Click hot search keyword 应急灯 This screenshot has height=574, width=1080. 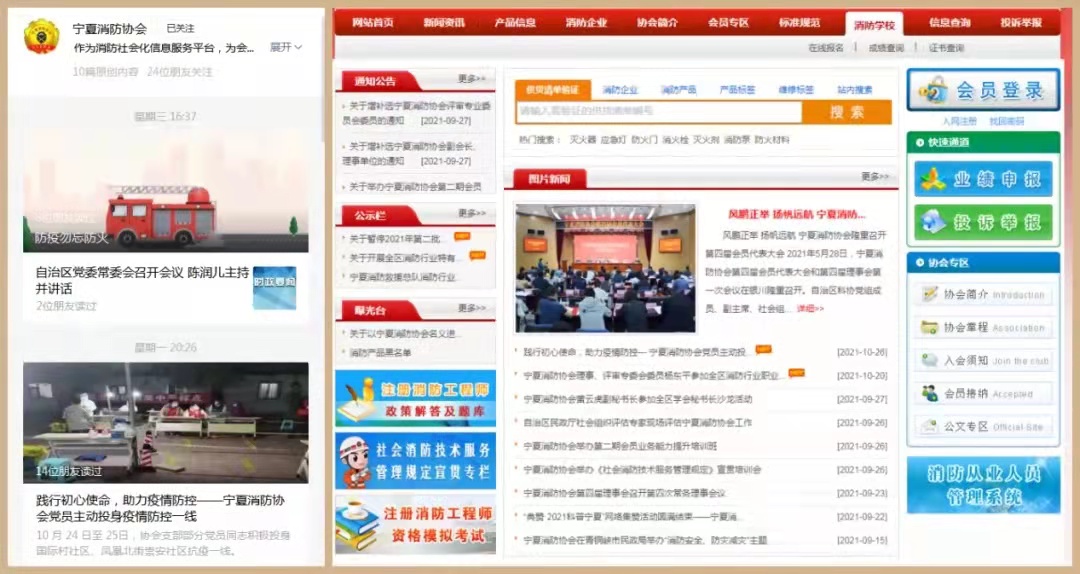pyautogui.click(x=614, y=140)
